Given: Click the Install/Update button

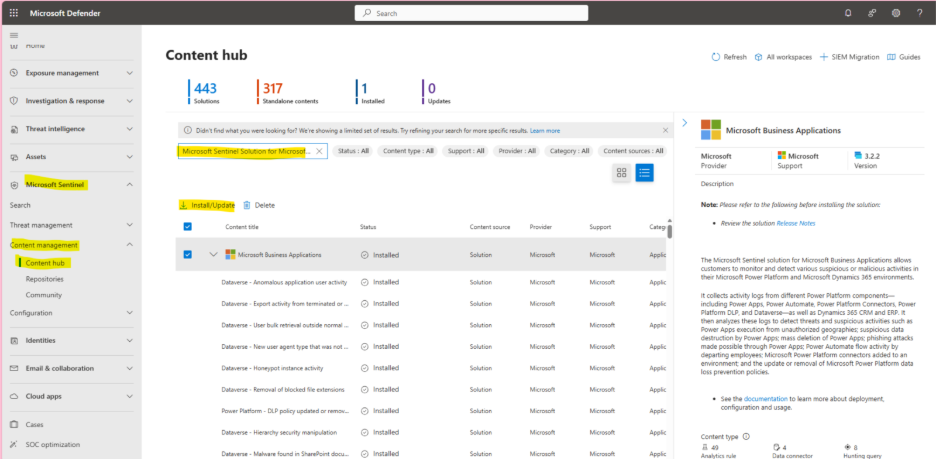Looking at the screenshot, I should click(207, 205).
